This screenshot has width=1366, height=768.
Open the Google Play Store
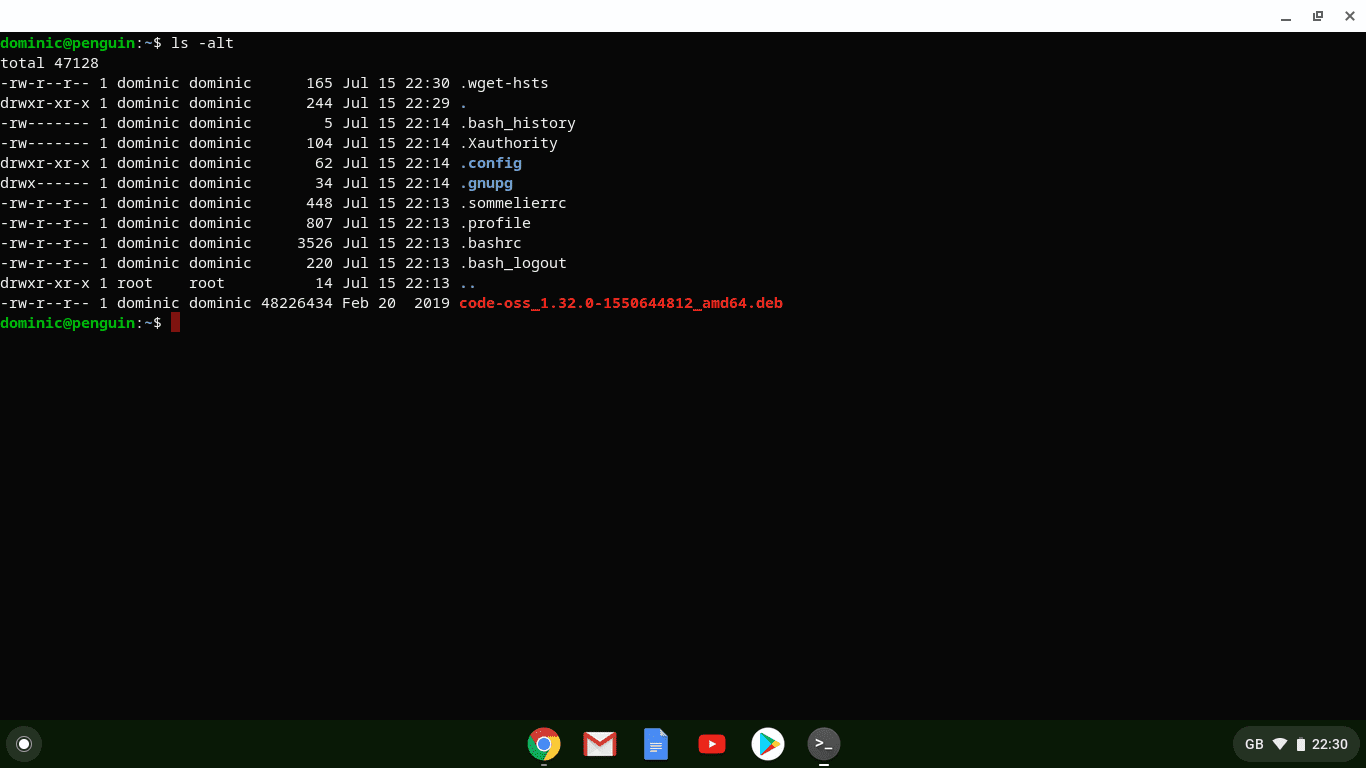767,744
